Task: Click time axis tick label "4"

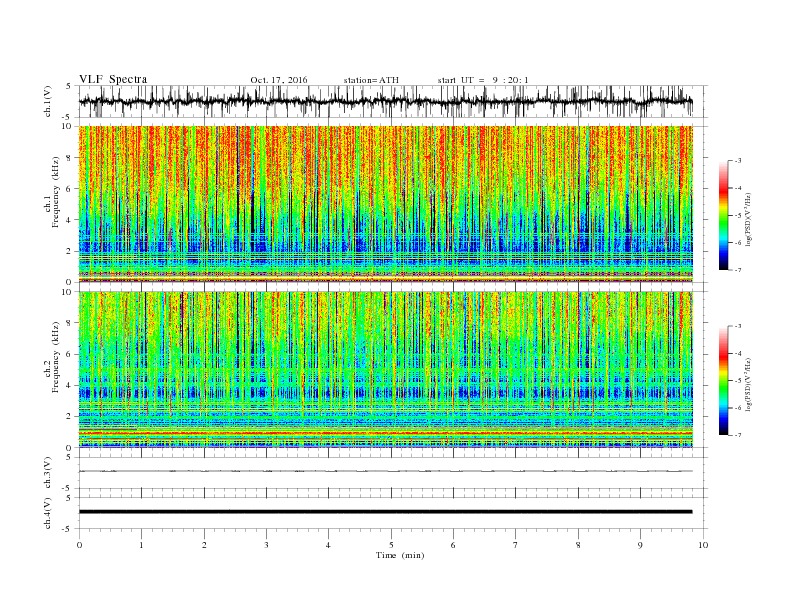Action: (x=328, y=545)
